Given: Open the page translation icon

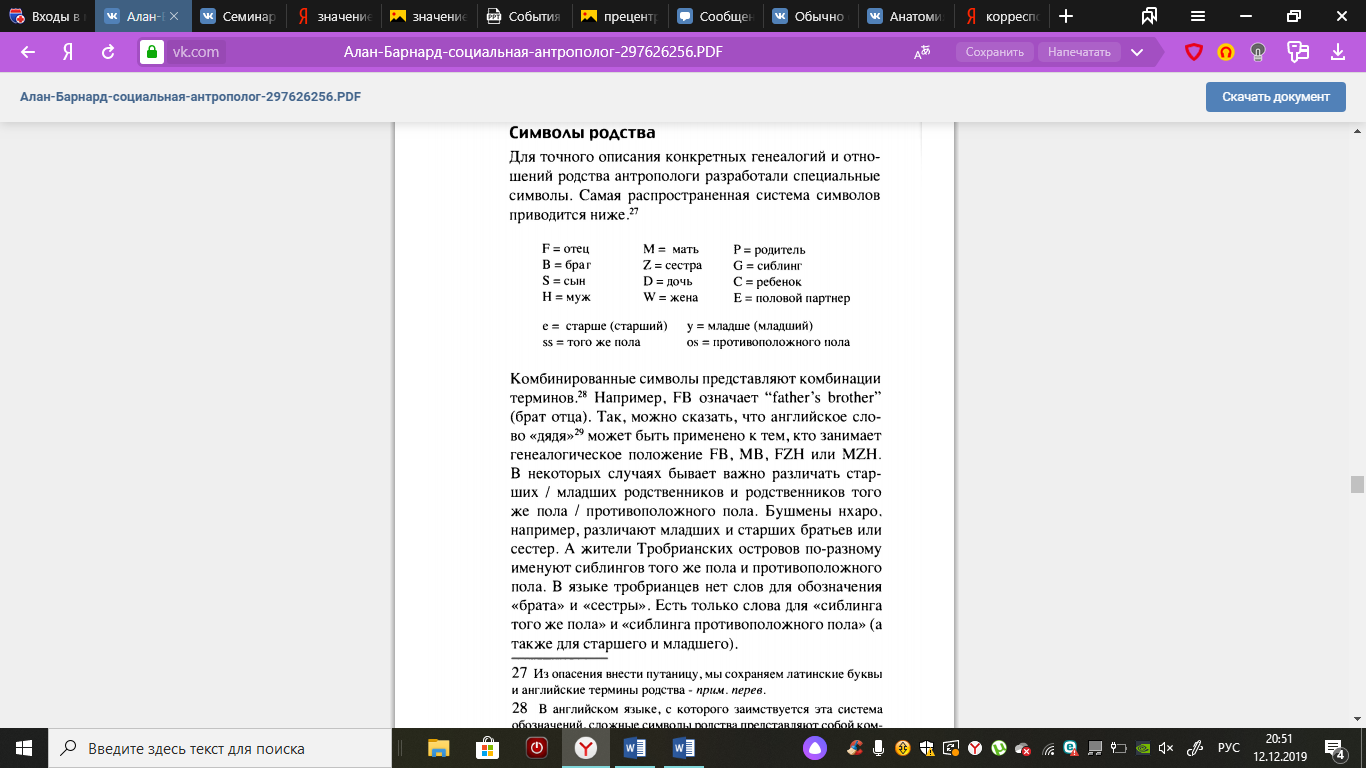Looking at the screenshot, I should tap(922, 52).
